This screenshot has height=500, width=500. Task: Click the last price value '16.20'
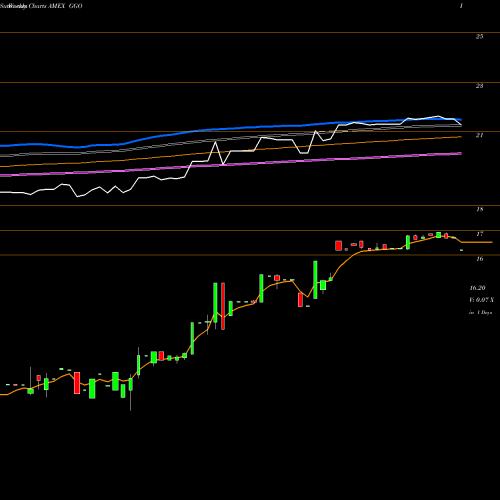tap(477, 288)
